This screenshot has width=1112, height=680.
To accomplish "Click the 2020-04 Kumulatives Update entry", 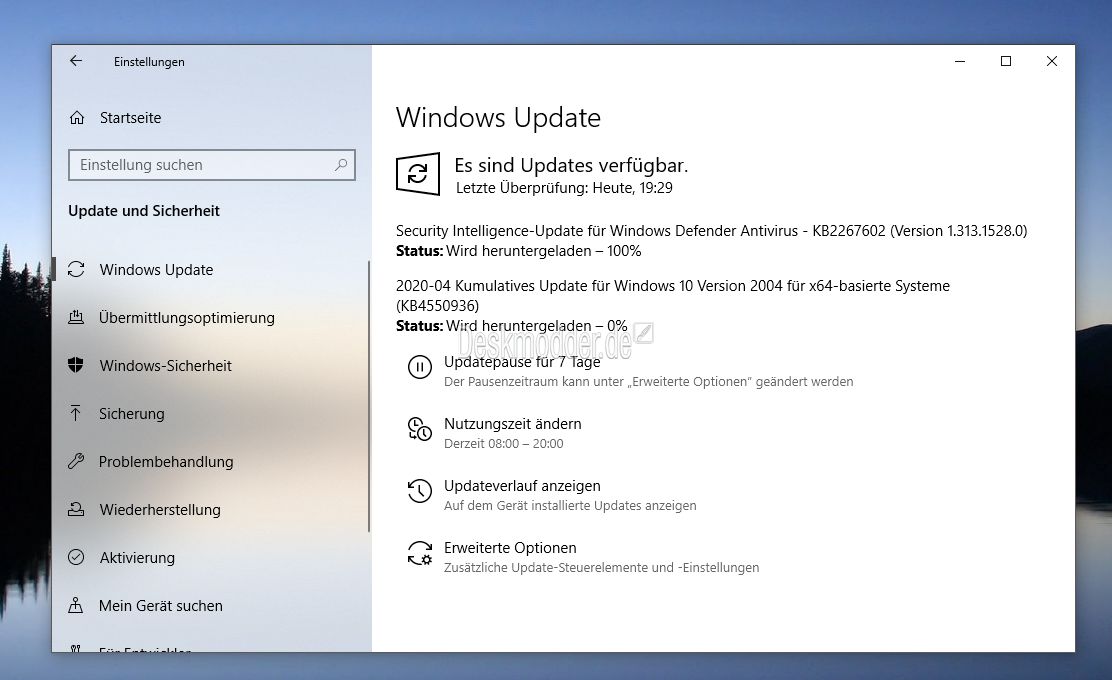I will click(672, 296).
